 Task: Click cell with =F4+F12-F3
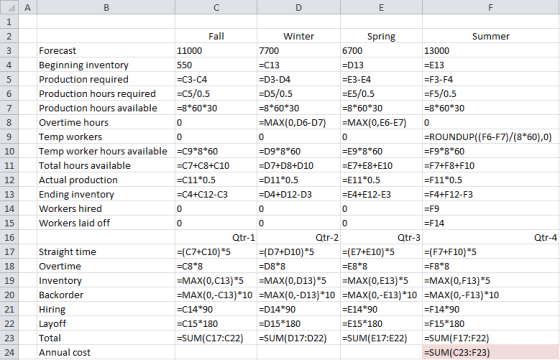point(491,194)
